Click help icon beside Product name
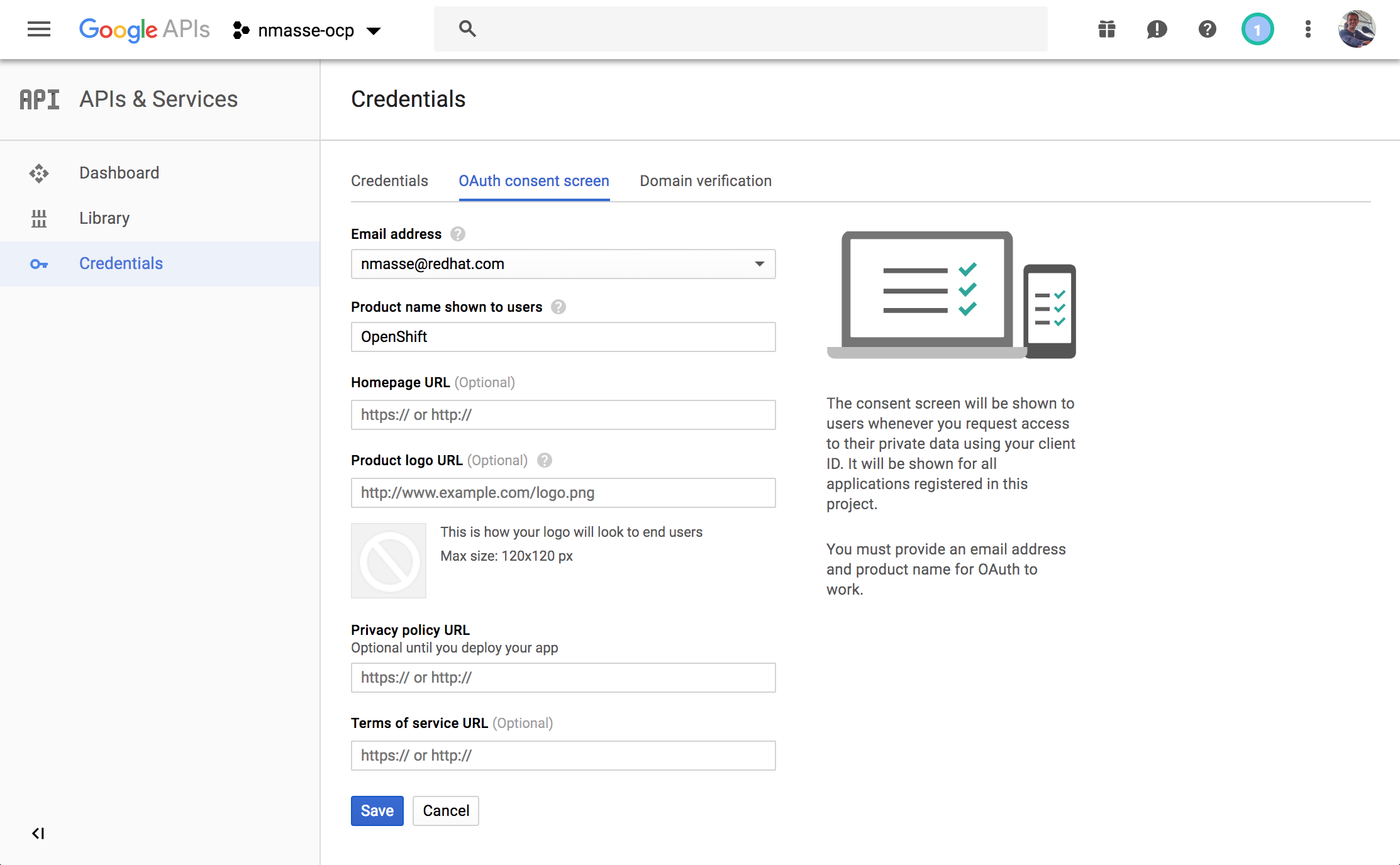 click(x=558, y=307)
